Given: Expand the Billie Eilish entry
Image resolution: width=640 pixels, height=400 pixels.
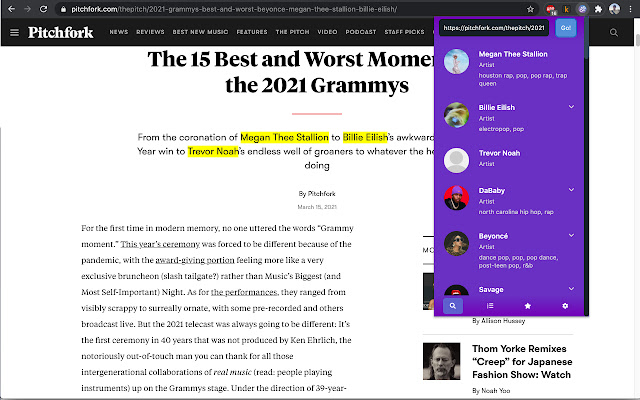Looking at the screenshot, I should pos(571,106).
